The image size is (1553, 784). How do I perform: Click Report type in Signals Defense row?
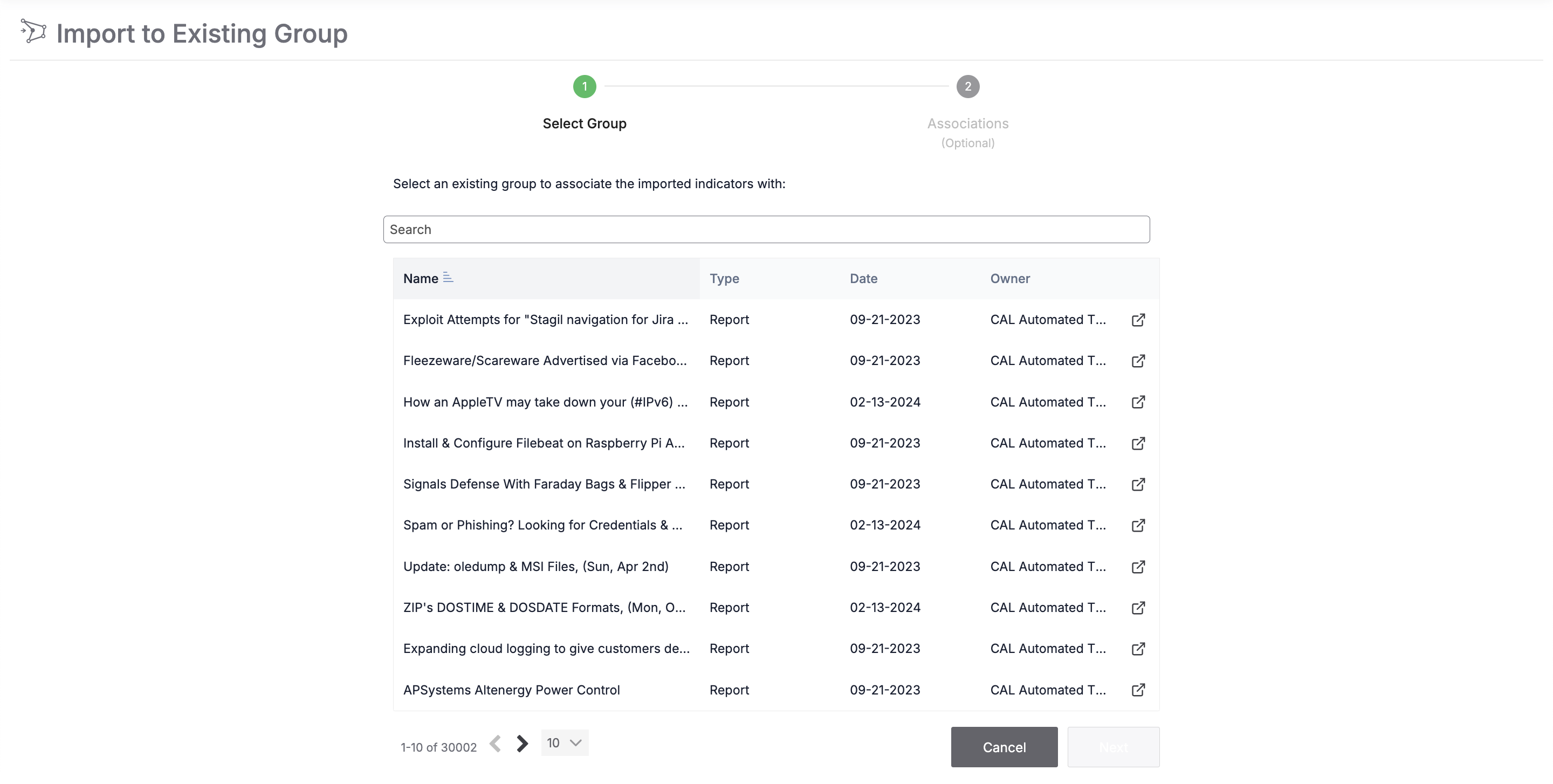pyautogui.click(x=729, y=485)
